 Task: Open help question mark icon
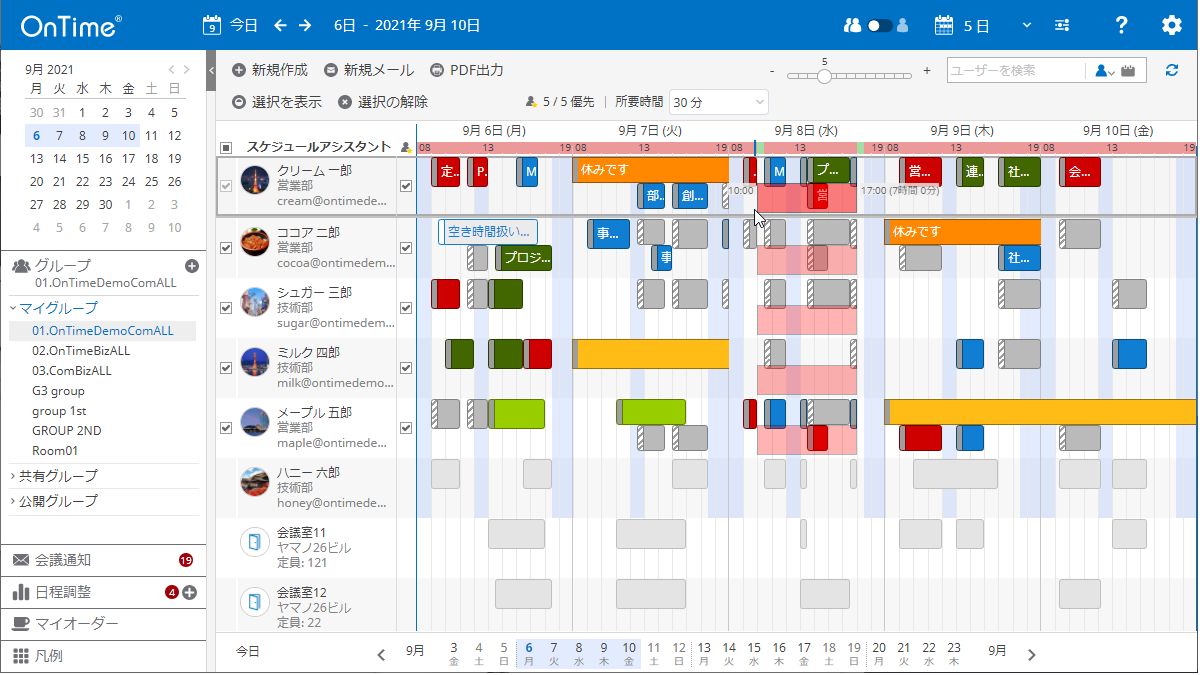point(1121,25)
